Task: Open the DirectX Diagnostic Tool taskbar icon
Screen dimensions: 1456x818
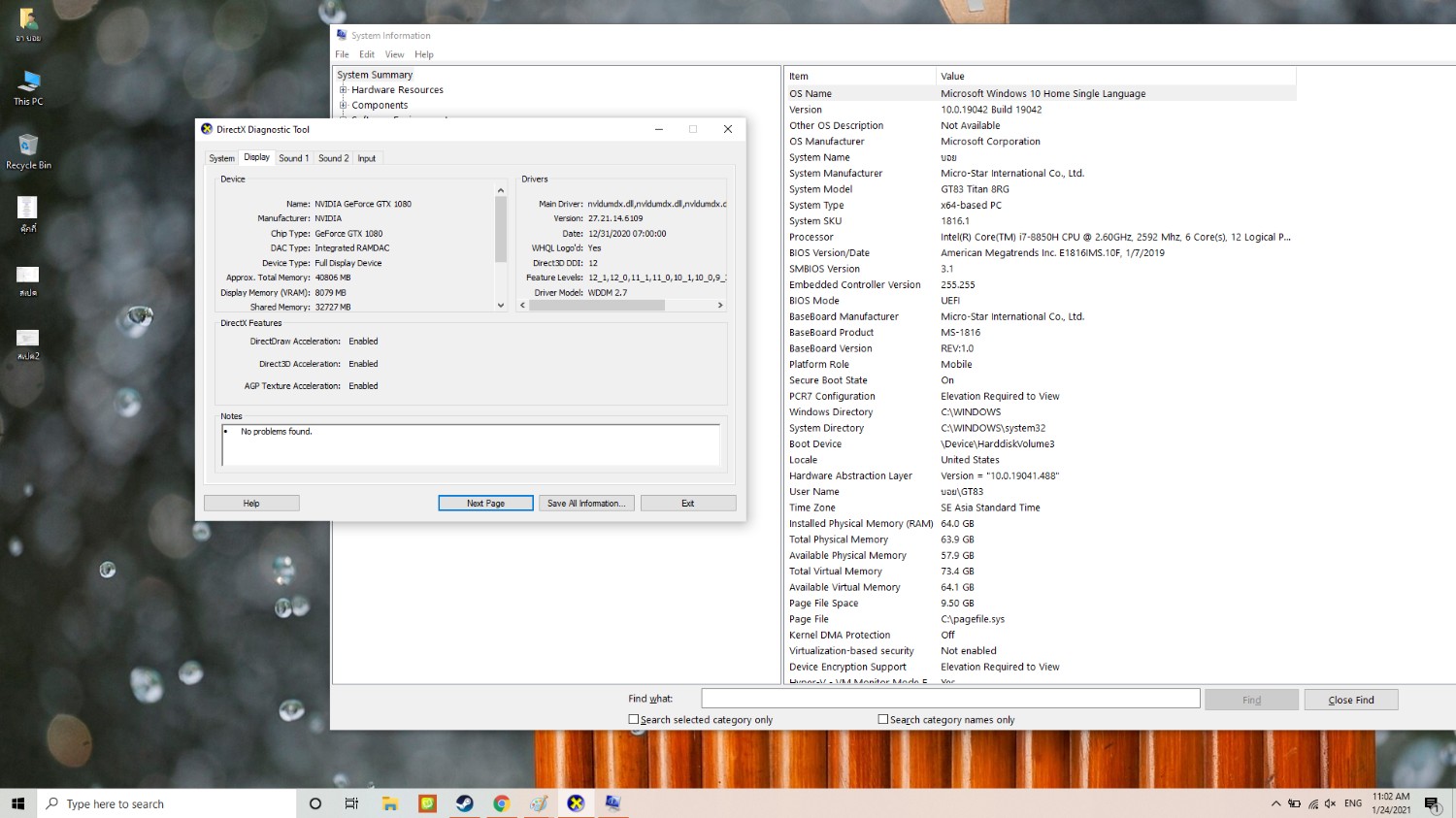Action: point(576,803)
